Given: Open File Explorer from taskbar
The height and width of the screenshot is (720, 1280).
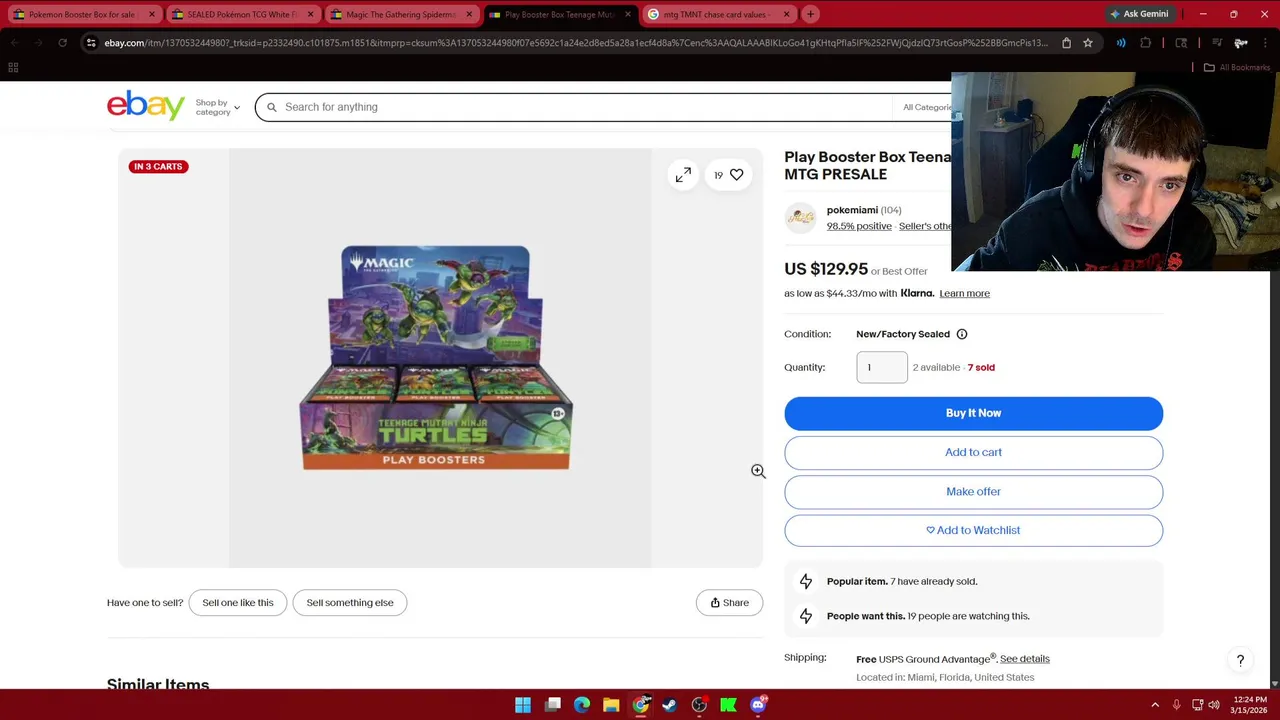Looking at the screenshot, I should tap(611, 705).
